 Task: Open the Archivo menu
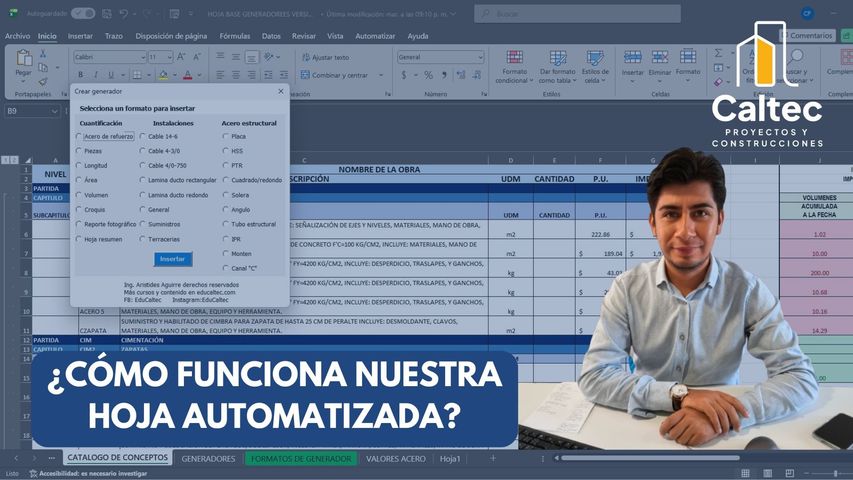pyautogui.click(x=17, y=36)
